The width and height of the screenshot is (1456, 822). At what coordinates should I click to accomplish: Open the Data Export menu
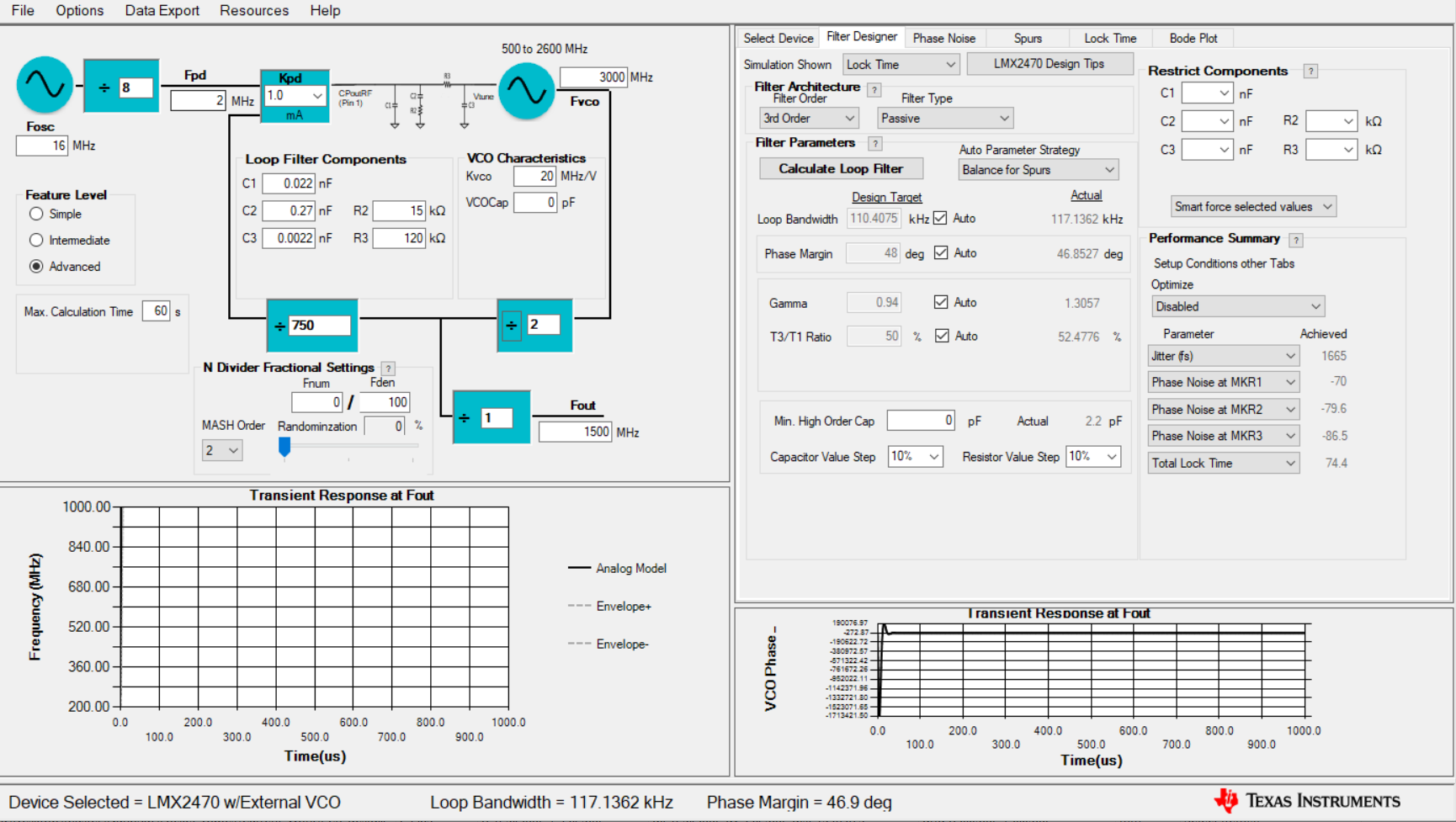pos(162,10)
